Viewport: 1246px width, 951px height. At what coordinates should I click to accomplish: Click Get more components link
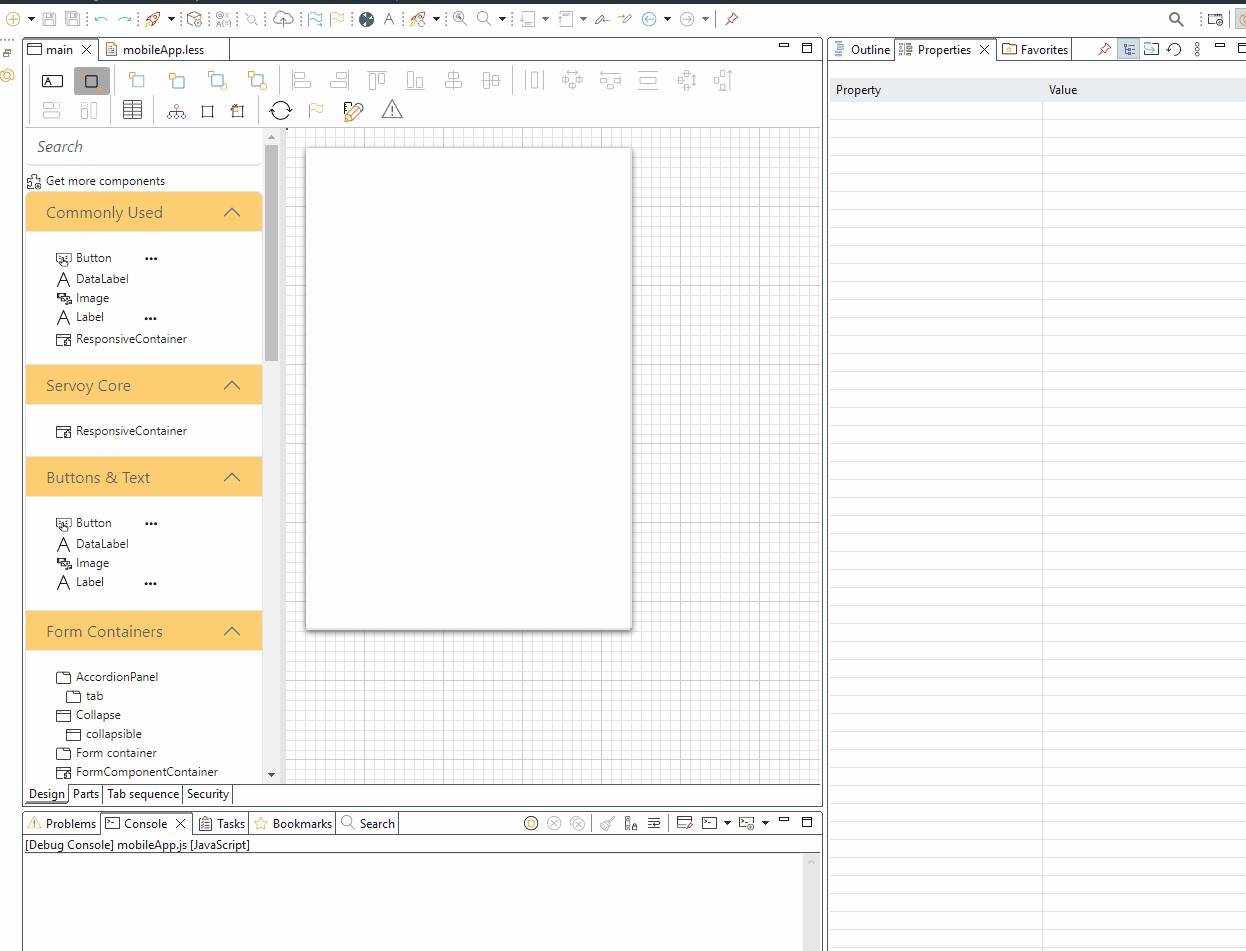click(105, 181)
